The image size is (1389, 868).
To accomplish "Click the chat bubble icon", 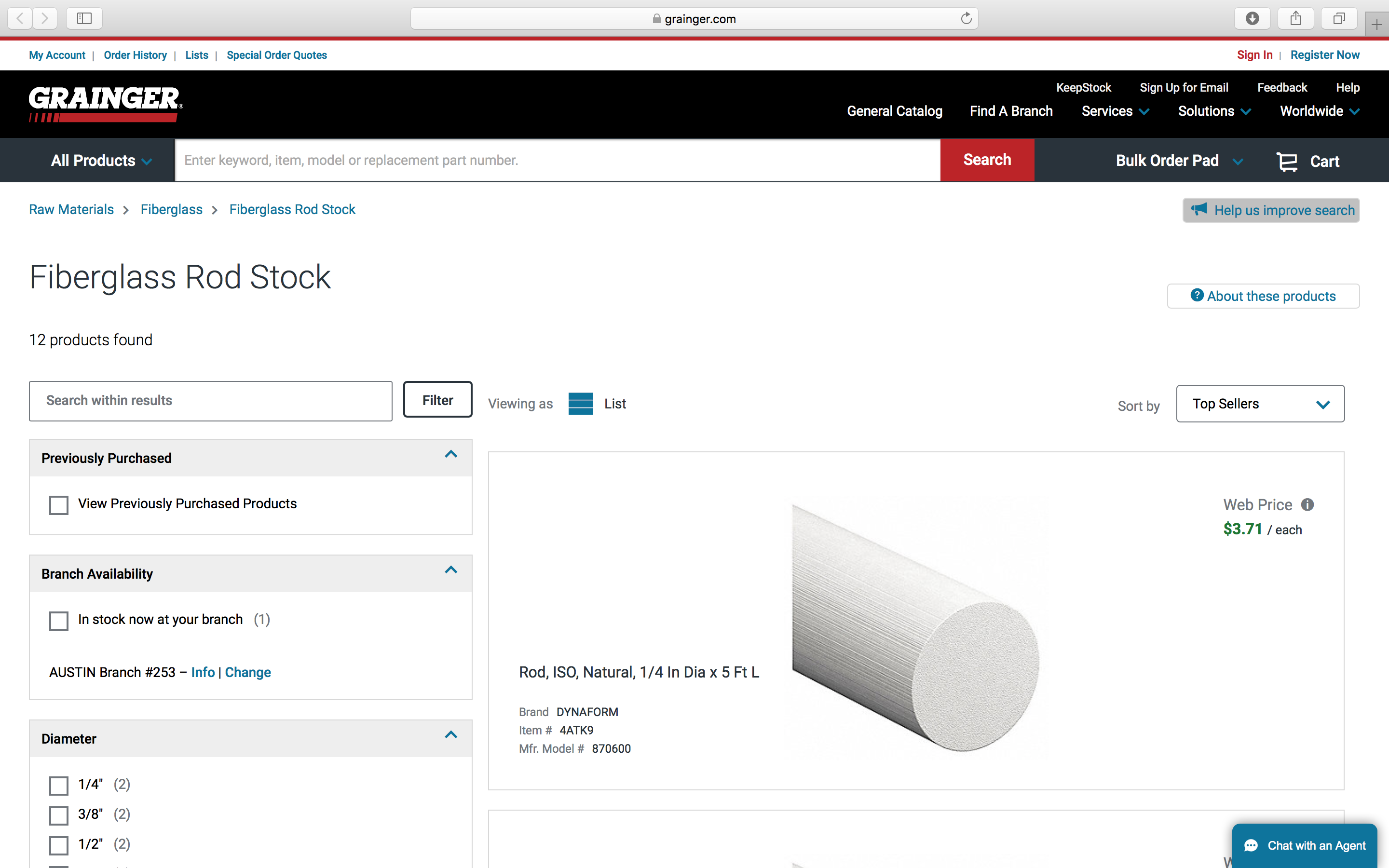I will pyautogui.click(x=1251, y=846).
